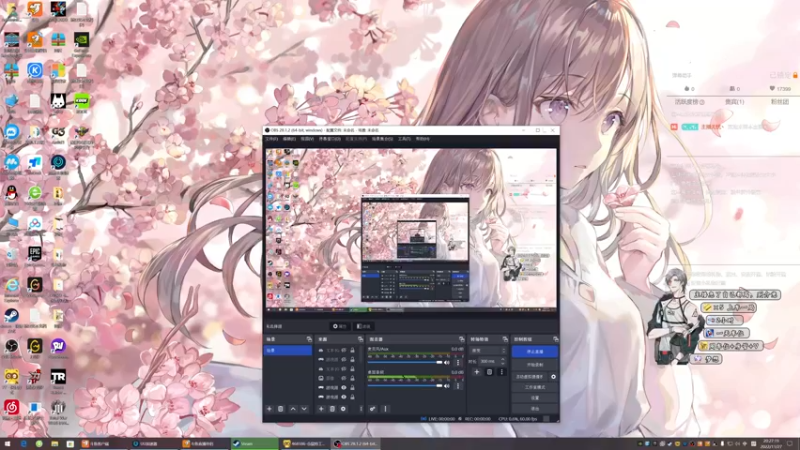Open the transitions three-dot menu
The height and width of the screenshot is (450, 800).
[501, 372]
